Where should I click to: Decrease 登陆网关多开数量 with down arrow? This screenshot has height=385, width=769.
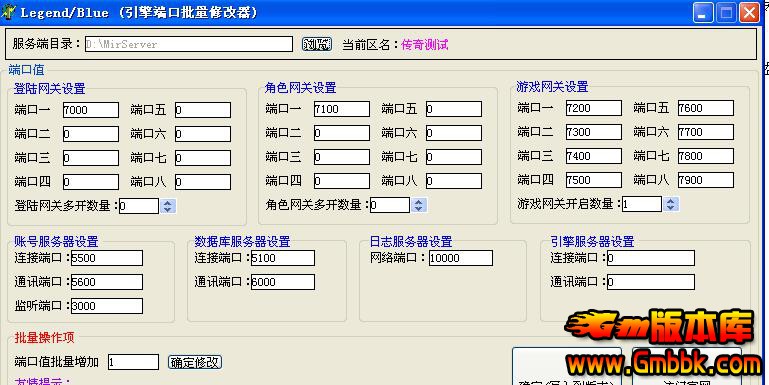pyautogui.click(x=168, y=209)
